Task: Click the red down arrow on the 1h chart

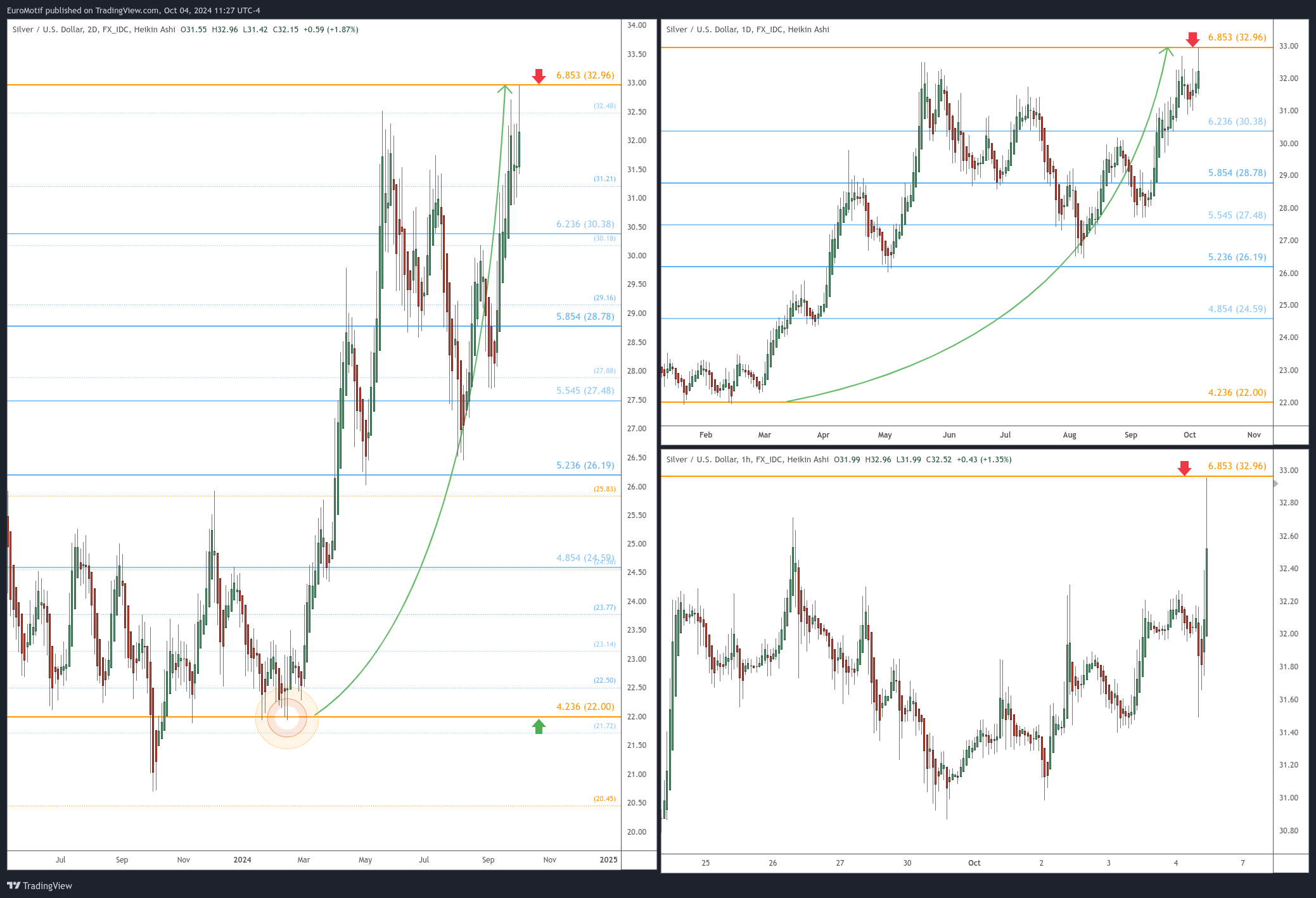Action: click(1184, 469)
